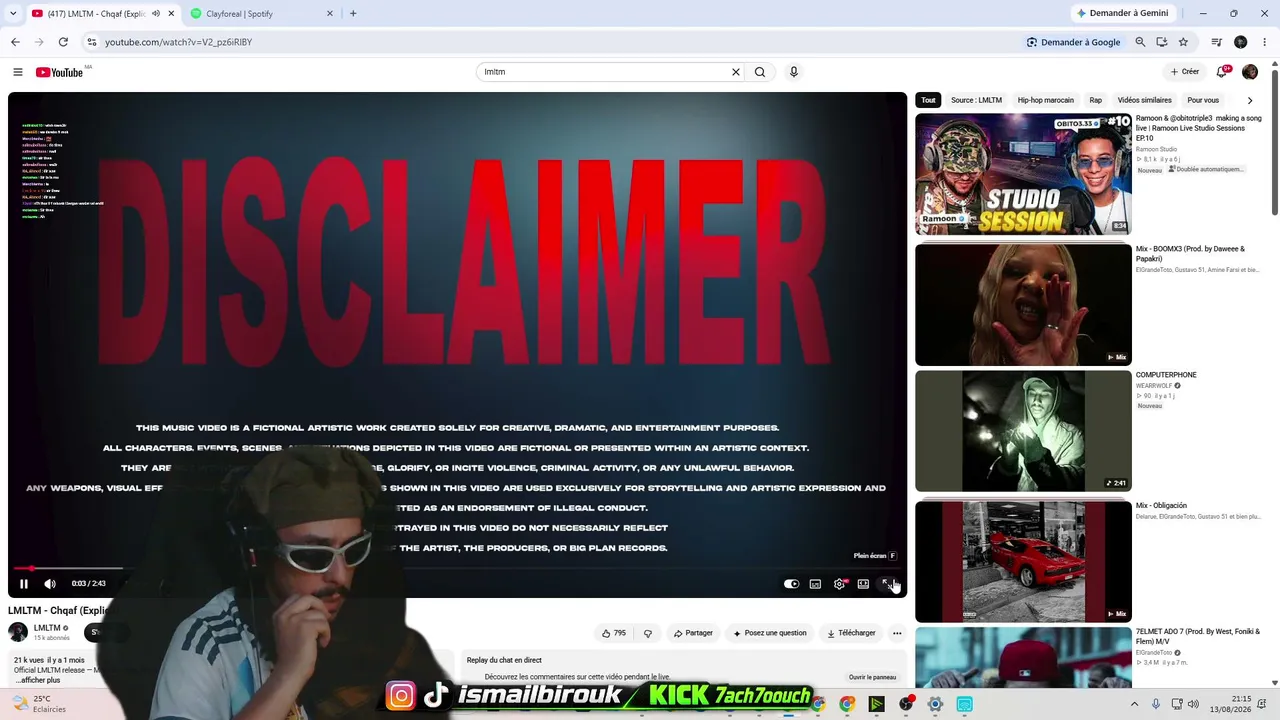Open the live chat replay with Ouvrir le panneau

pos(872,677)
